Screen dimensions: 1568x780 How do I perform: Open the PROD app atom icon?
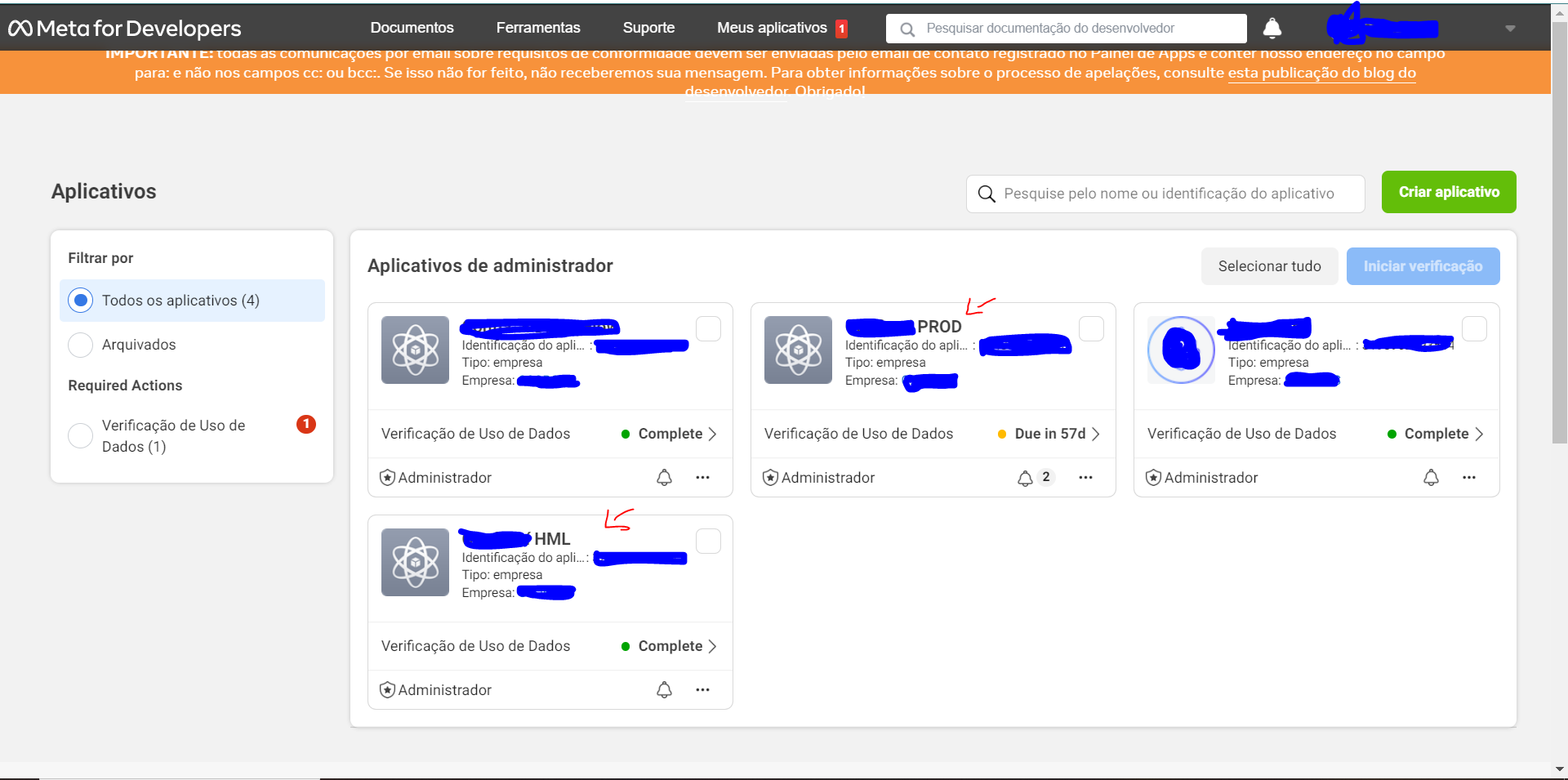point(798,350)
